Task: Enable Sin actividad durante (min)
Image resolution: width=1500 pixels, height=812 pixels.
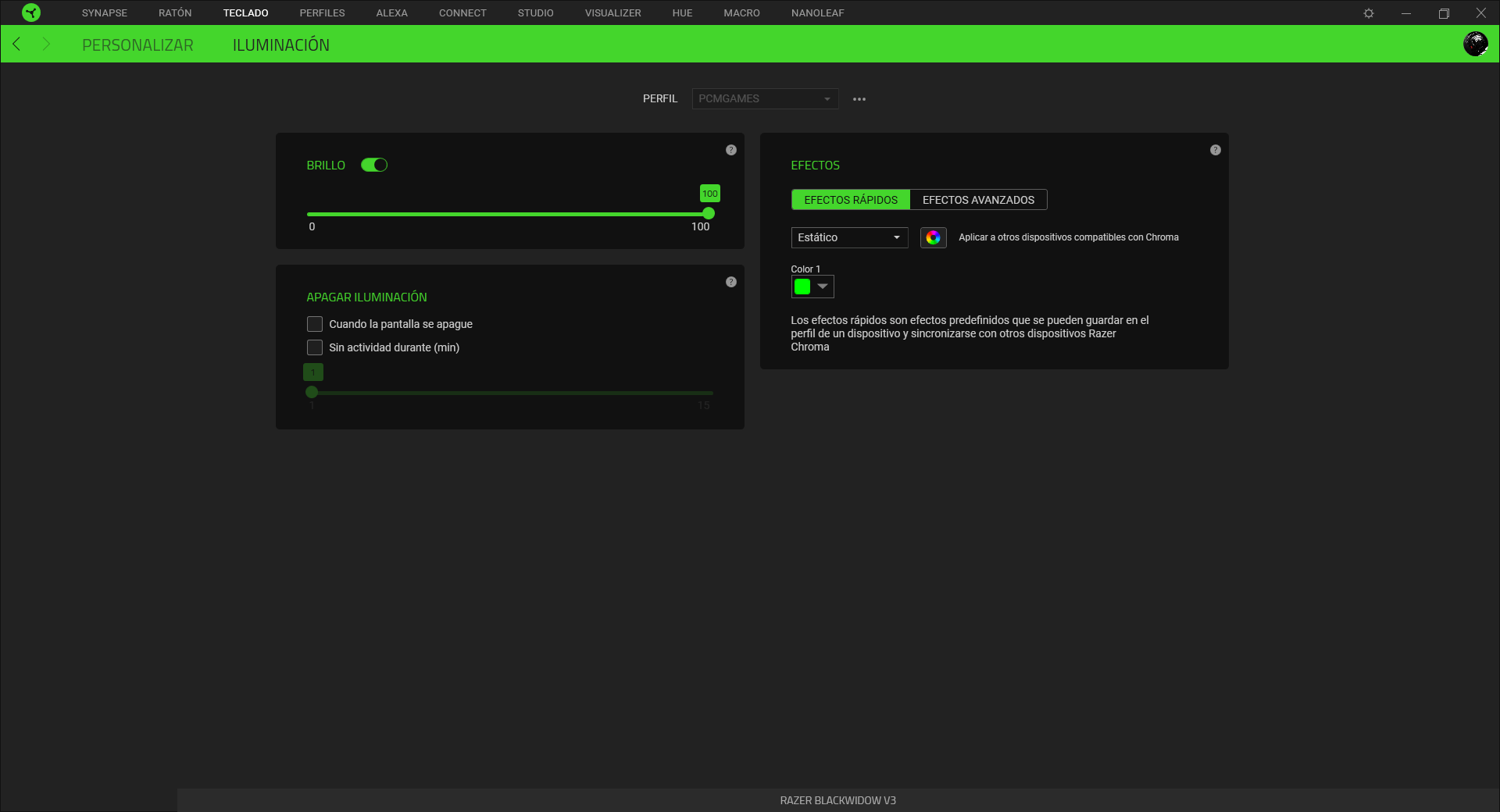Action: (315, 347)
